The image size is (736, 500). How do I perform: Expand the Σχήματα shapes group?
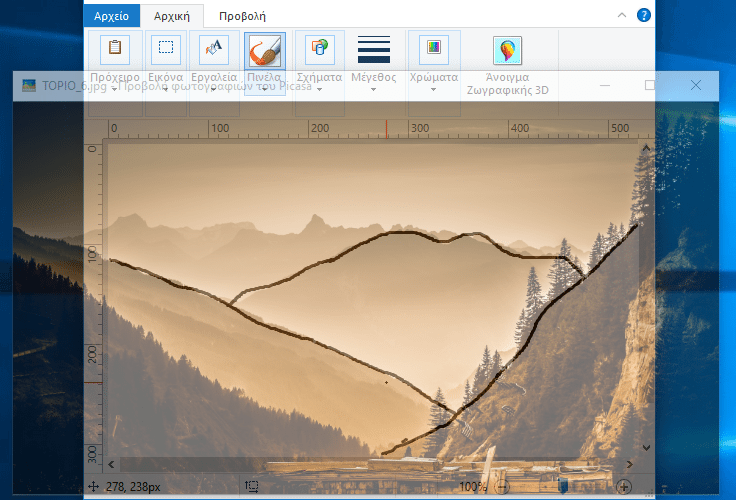coord(319,73)
